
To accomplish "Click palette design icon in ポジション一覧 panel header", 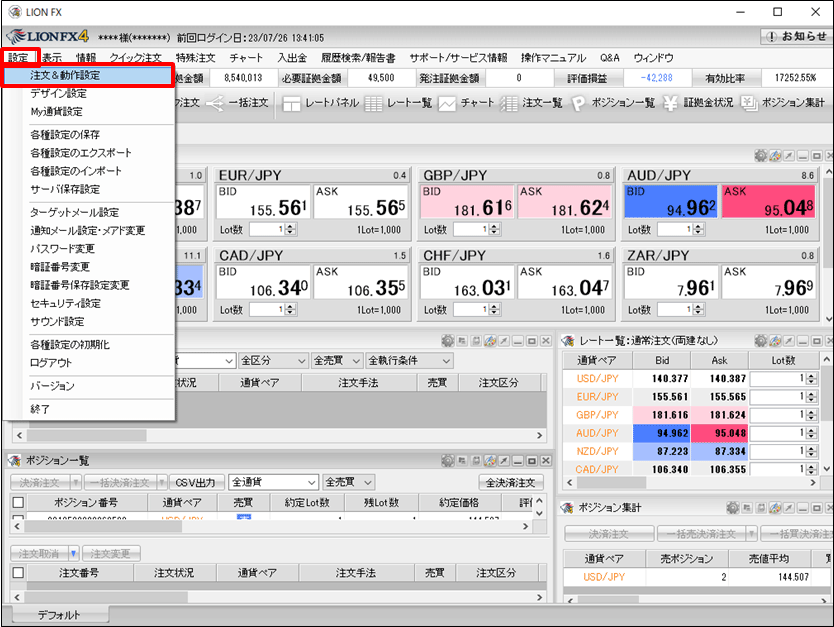I will click(490, 461).
